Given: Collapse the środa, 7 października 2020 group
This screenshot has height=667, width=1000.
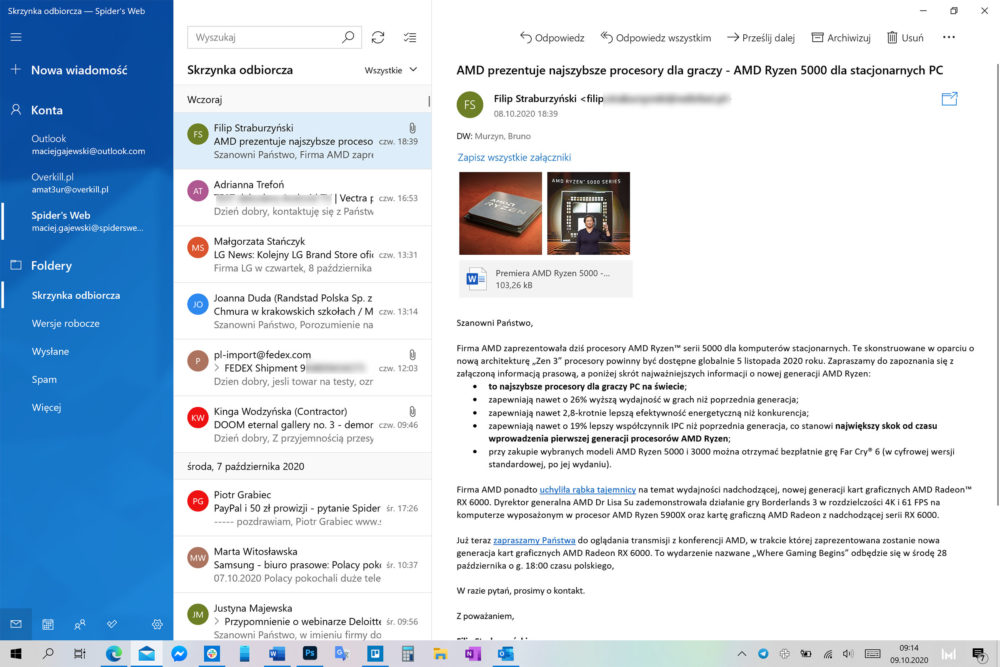Looking at the screenshot, I should pos(302,466).
